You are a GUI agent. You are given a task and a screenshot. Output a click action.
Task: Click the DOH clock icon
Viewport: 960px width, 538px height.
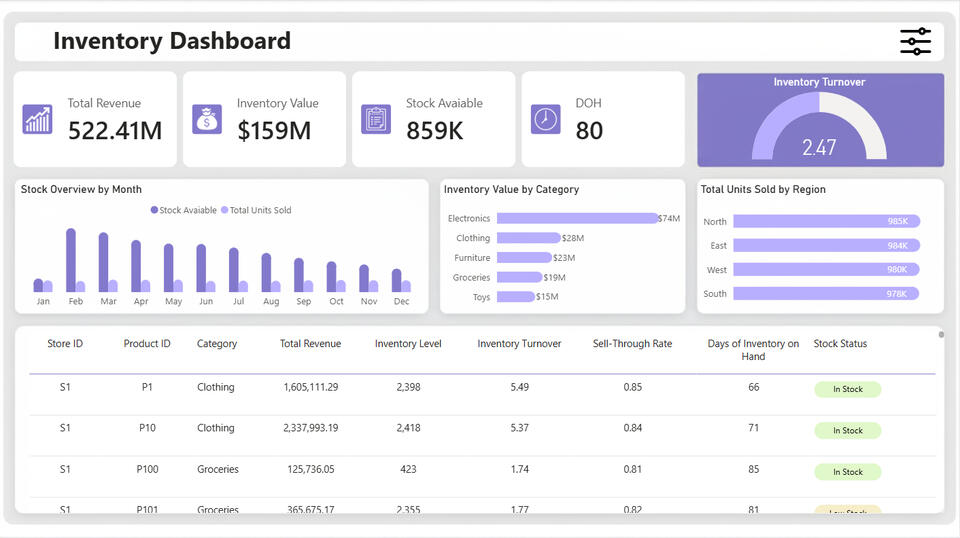point(545,119)
